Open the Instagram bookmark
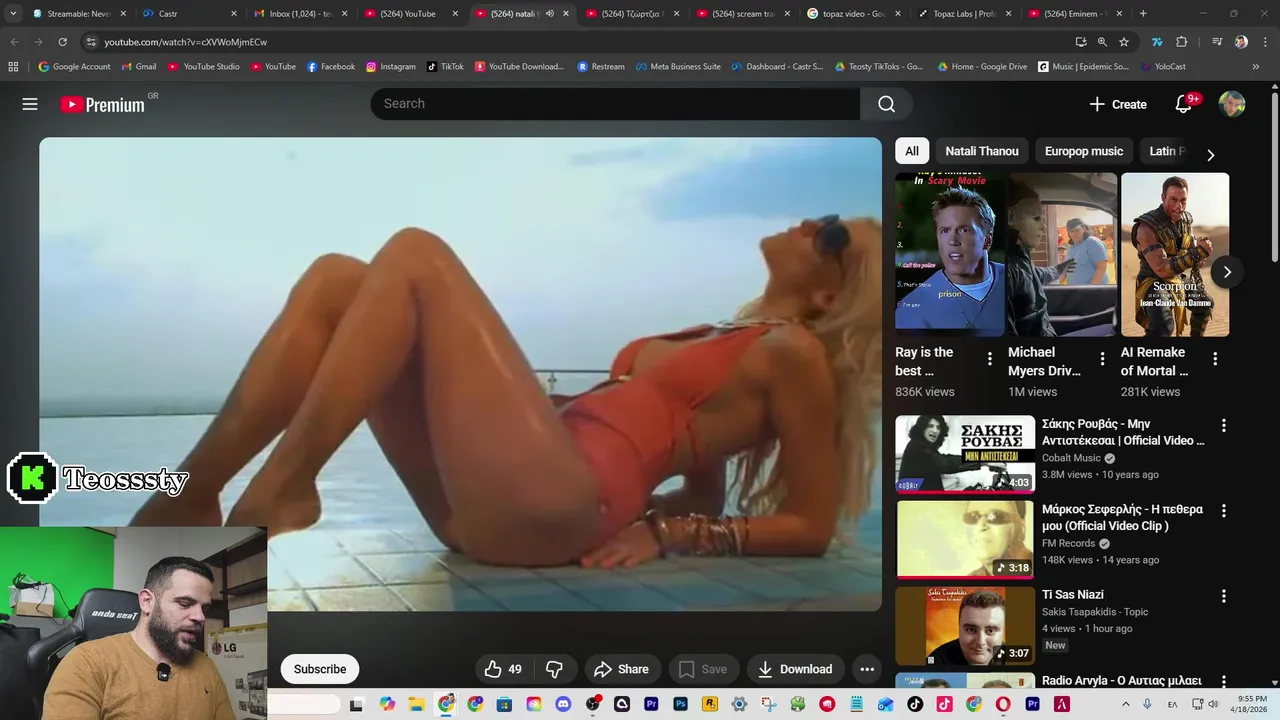 point(390,67)
